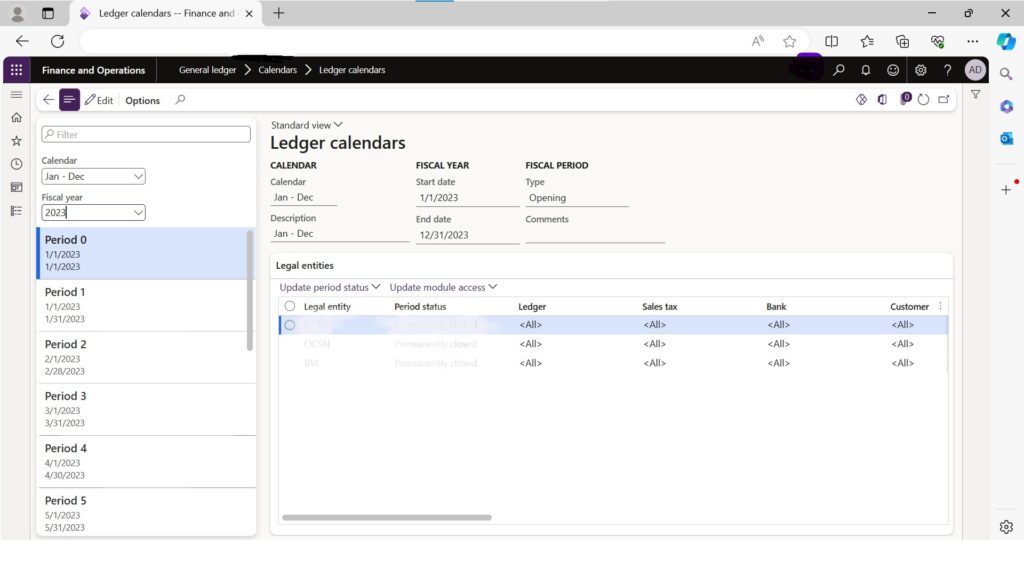The image size is (1024, 576).
Task: Open the top bar search magnifier
Action: click(839, 70)
